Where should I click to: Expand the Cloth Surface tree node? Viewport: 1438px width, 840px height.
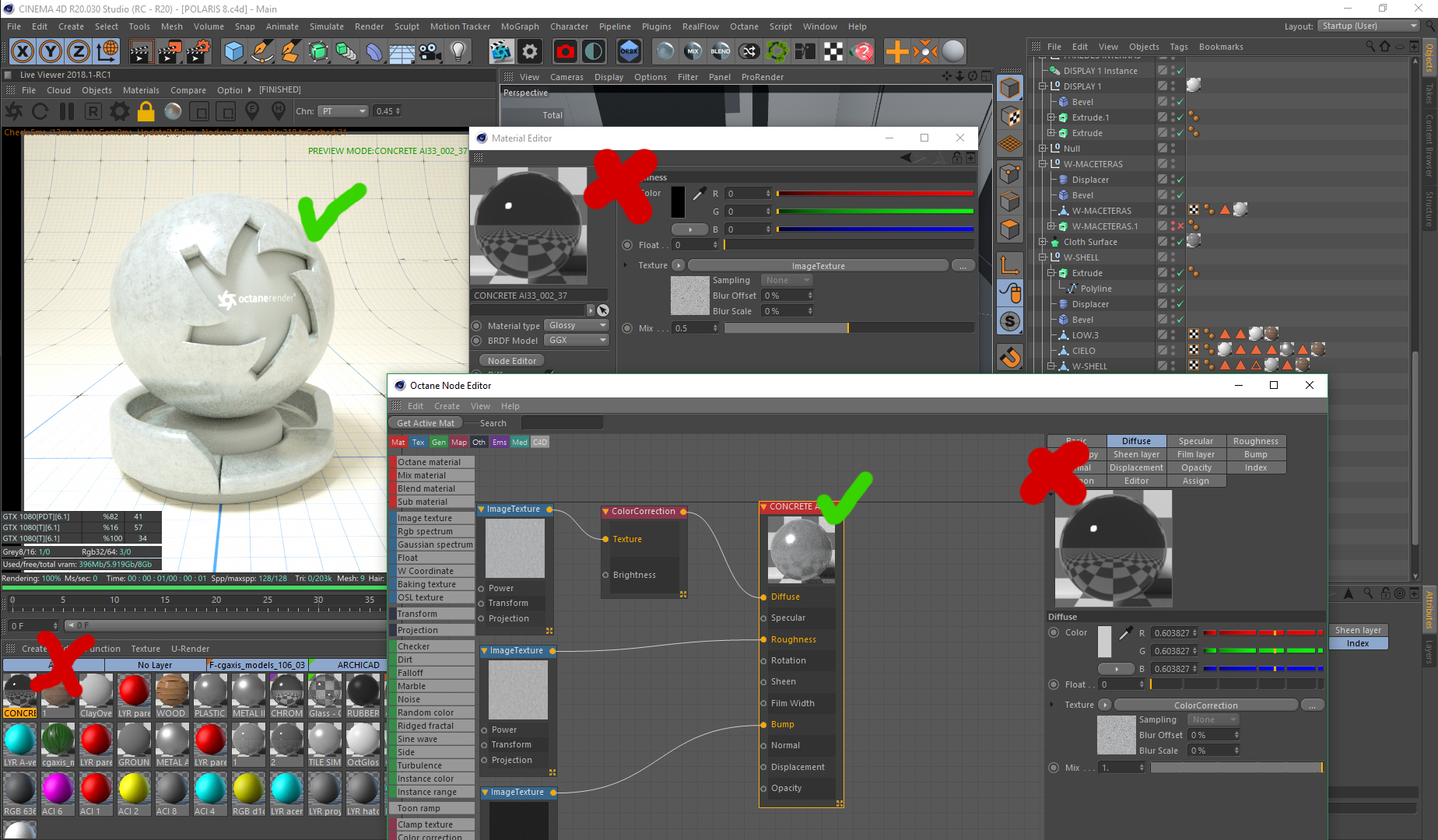point(1043,242)
